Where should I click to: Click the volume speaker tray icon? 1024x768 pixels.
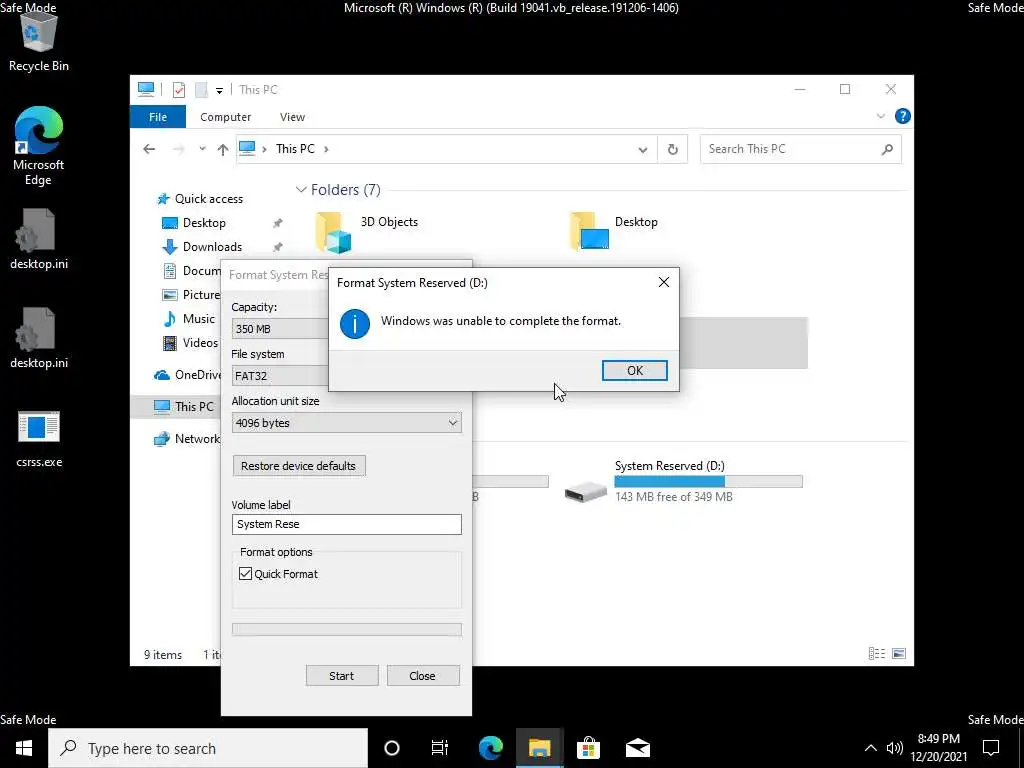[x=895, y=748]
